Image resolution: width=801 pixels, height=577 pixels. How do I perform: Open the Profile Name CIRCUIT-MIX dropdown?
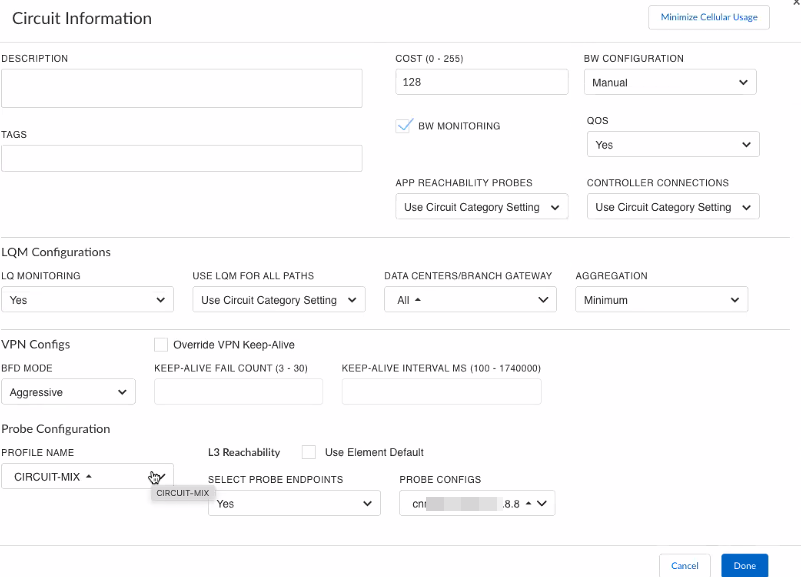(87, 476)
